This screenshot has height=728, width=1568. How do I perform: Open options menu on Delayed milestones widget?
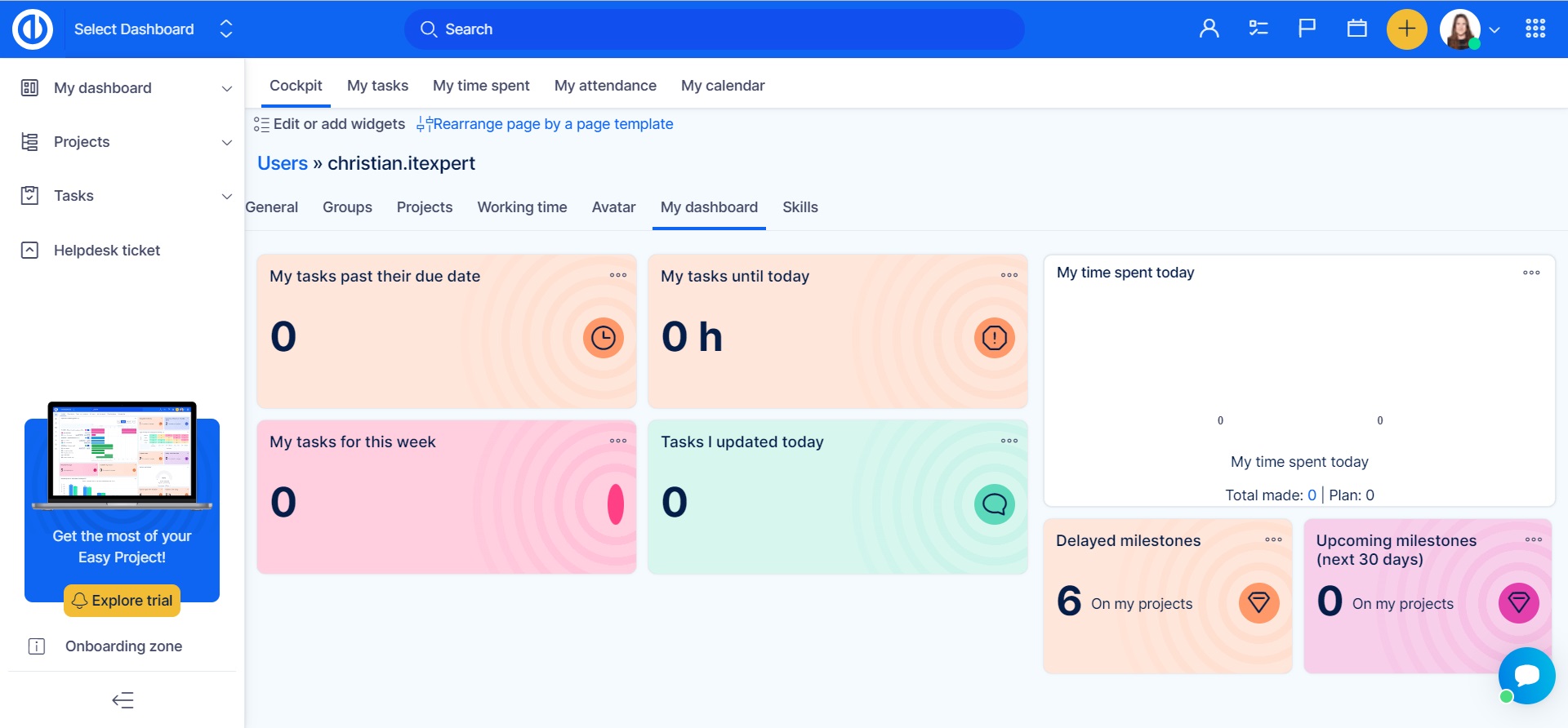pyautogui.click(x=1273, y=539)
